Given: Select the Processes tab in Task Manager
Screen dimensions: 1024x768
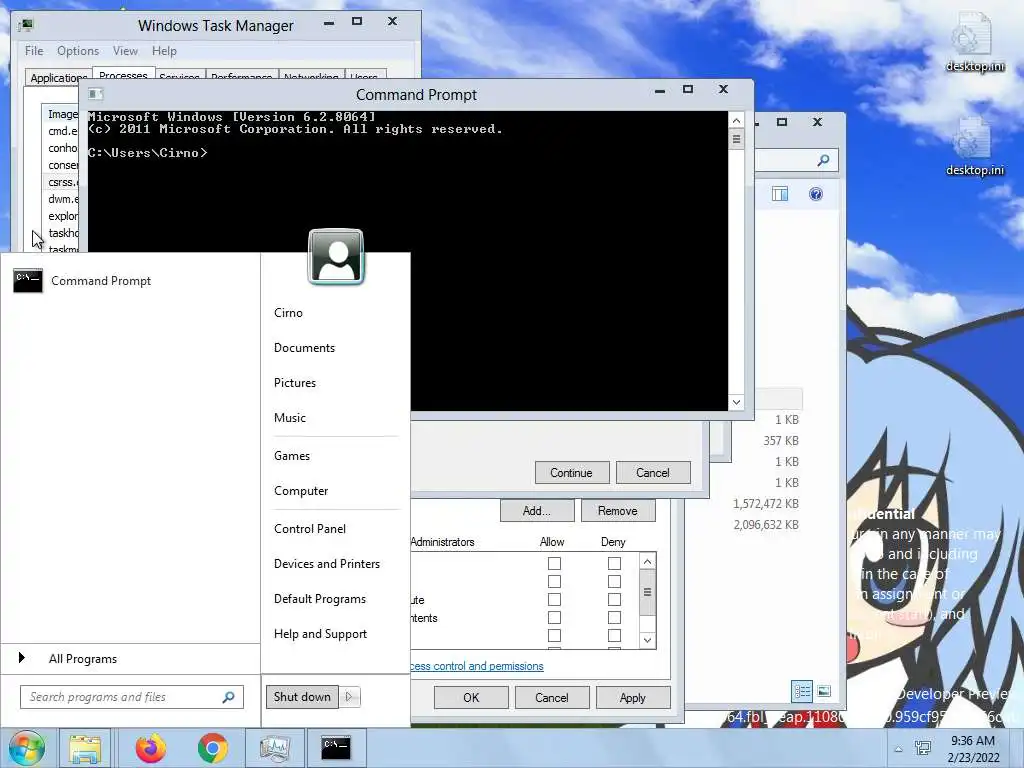Looking at the screenshot, I should point(123,74).
